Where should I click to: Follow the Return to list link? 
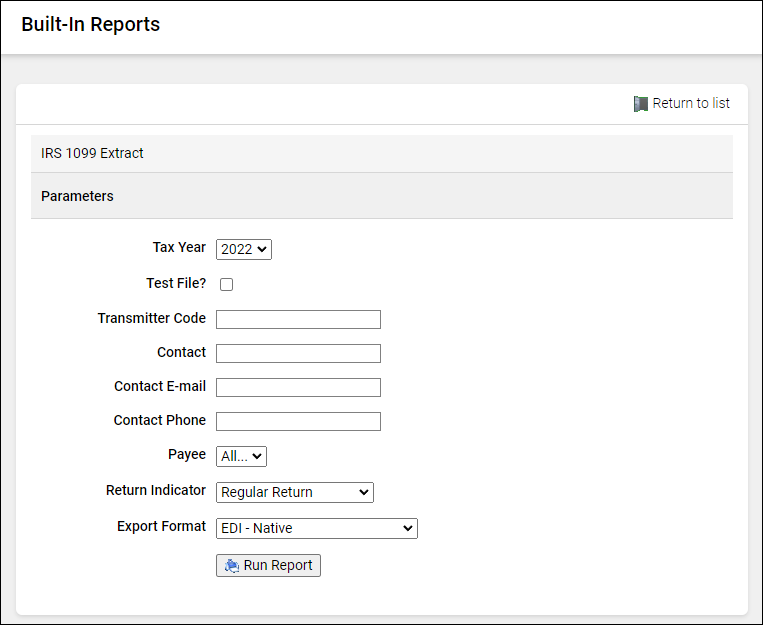[x=691, y=104]
